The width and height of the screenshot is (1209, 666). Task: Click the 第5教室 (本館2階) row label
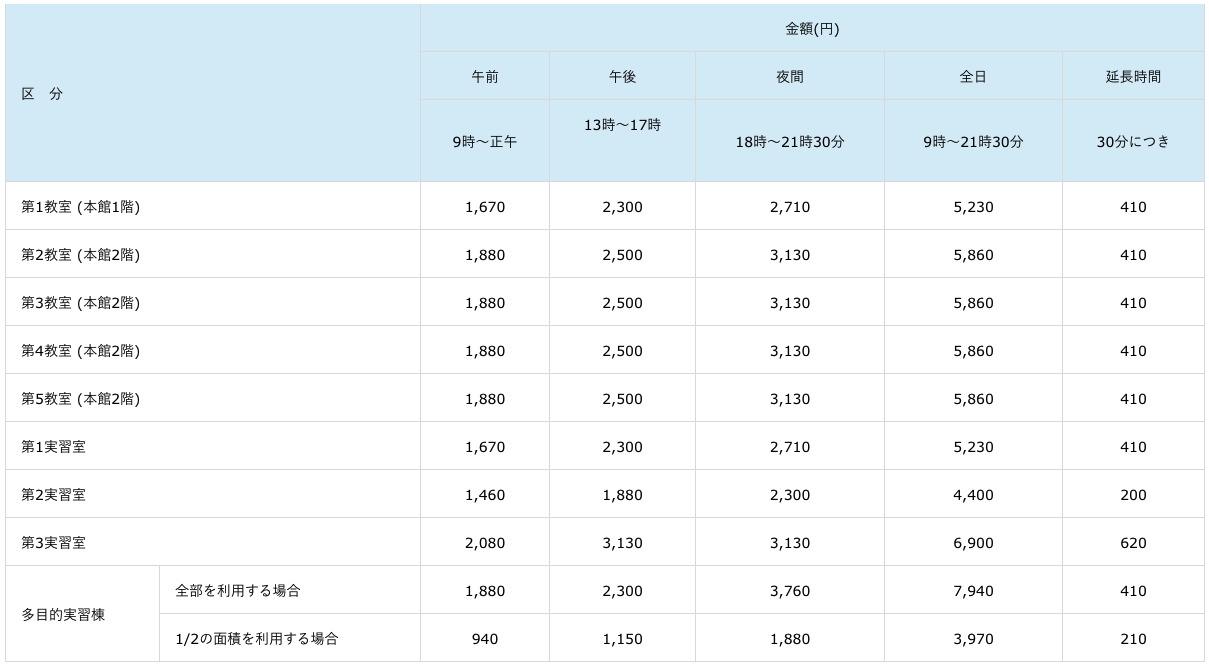point(81,399)
